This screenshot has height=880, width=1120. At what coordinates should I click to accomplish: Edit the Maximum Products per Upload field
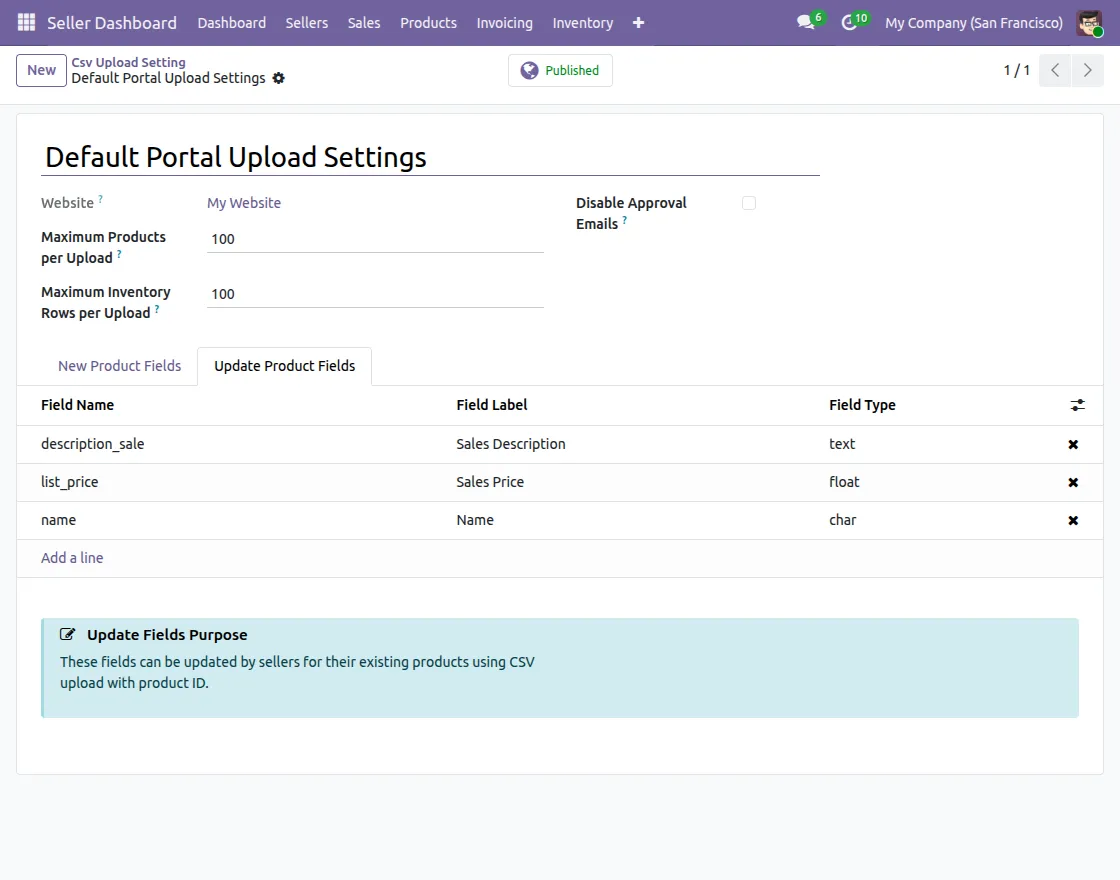pyautogui.click(x=375, y=239)
